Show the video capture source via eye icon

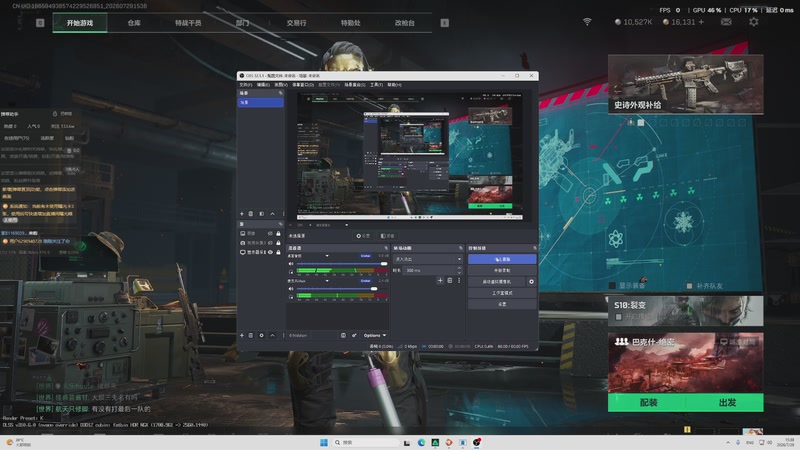(x=270, y=243)
